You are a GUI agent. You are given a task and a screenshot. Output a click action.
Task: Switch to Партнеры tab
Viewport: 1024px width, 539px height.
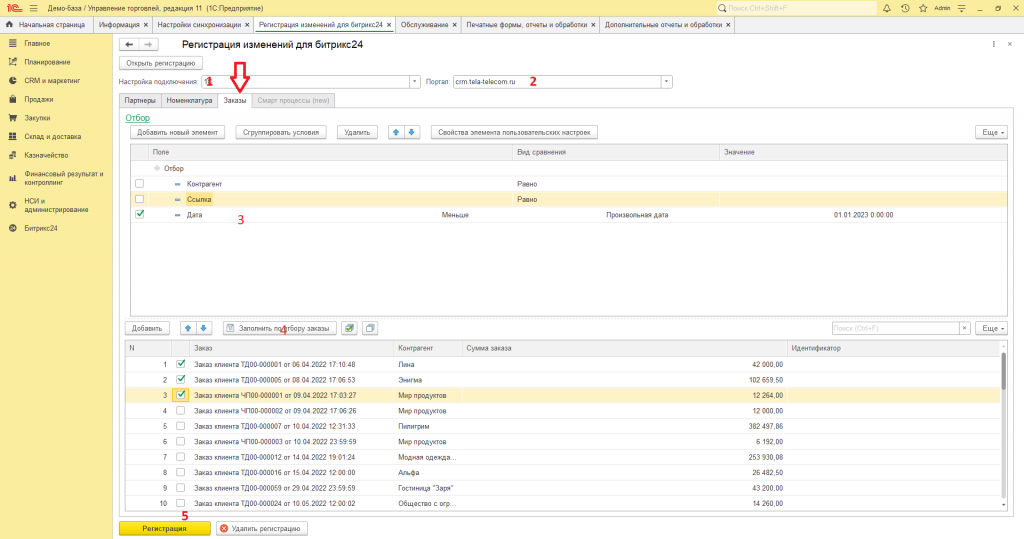tap(140, 101)
